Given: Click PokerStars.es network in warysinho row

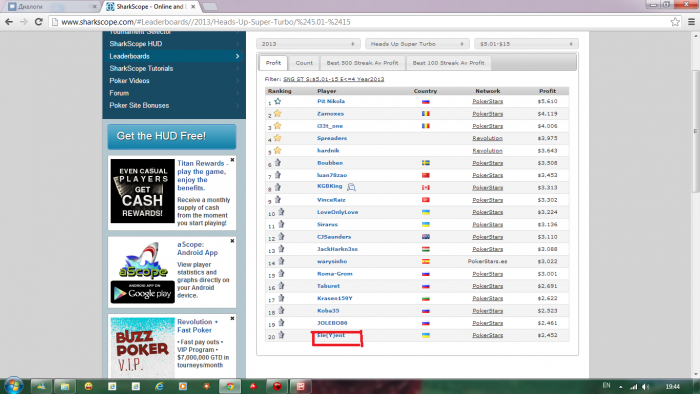Looking at the screenshot, I should [488, 261].
